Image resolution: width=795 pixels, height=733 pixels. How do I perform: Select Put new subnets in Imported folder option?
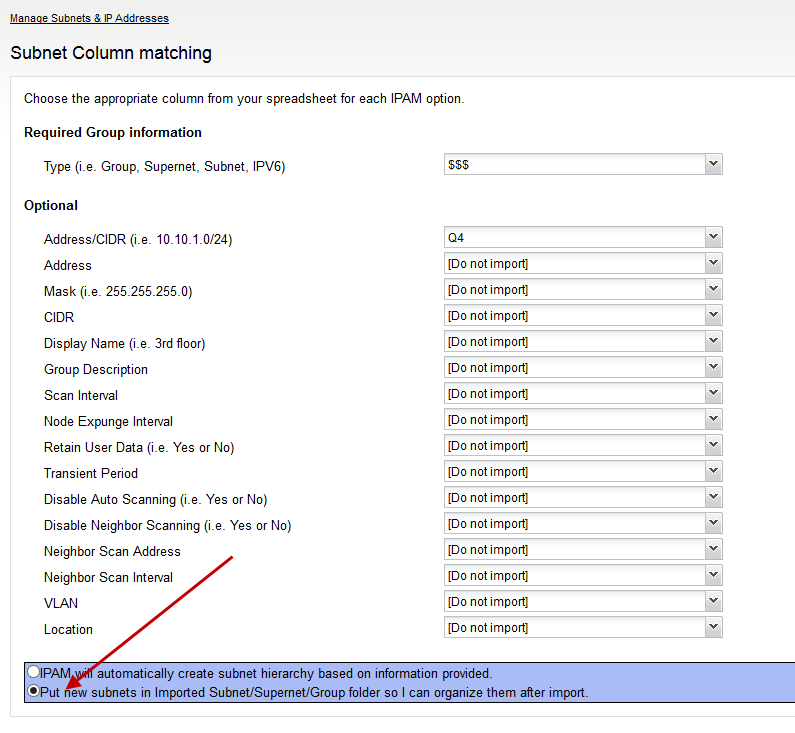point(33,690)
